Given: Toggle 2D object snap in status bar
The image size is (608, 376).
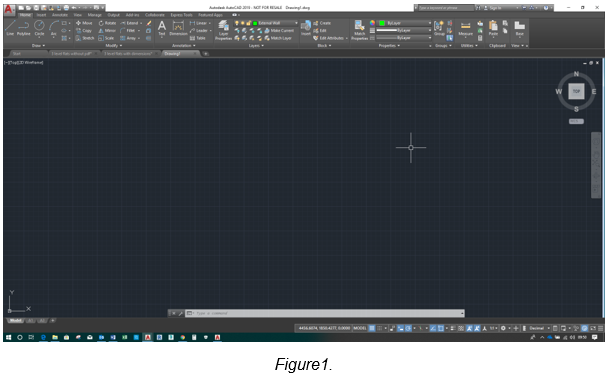Looking at the screenshot, I should (441, 328).
